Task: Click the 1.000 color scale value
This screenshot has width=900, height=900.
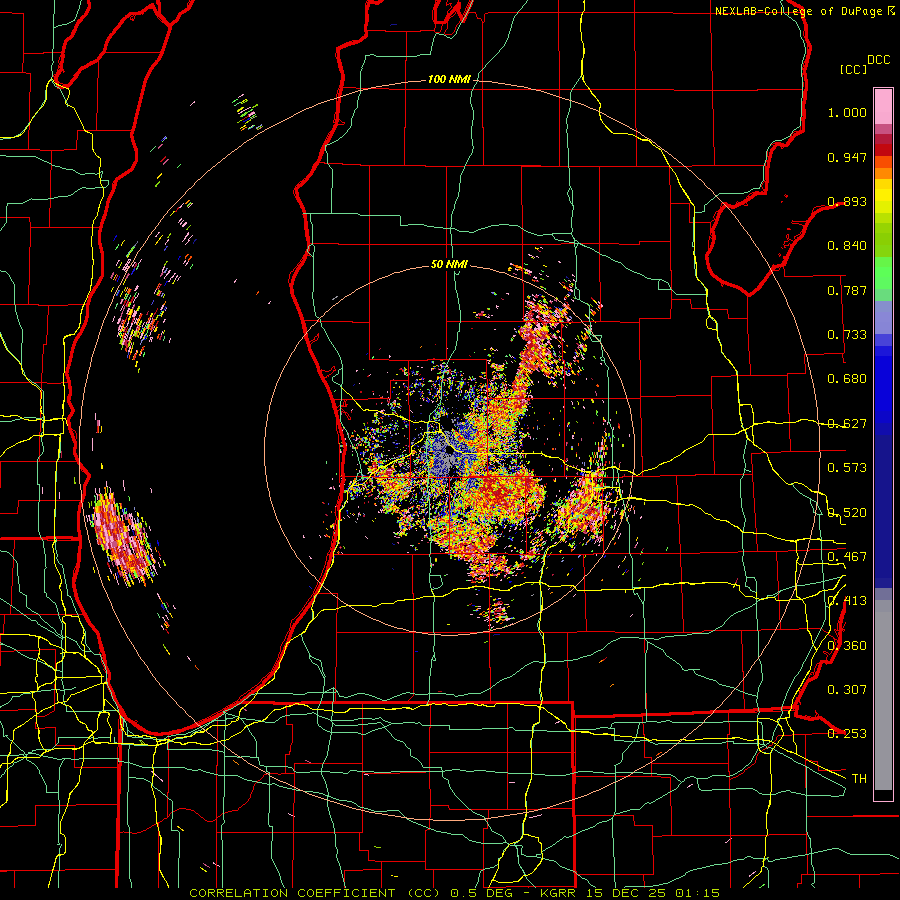Action: (x=847, y=112)
